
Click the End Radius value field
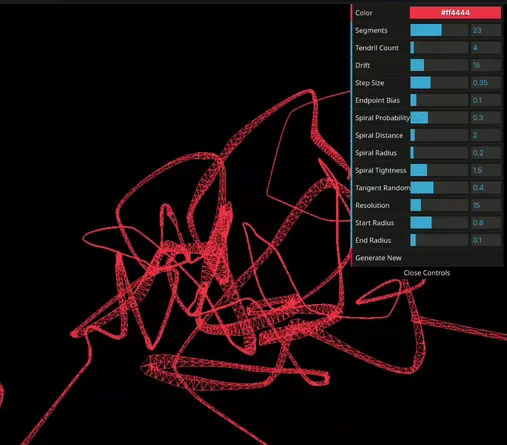click(486, 240)
